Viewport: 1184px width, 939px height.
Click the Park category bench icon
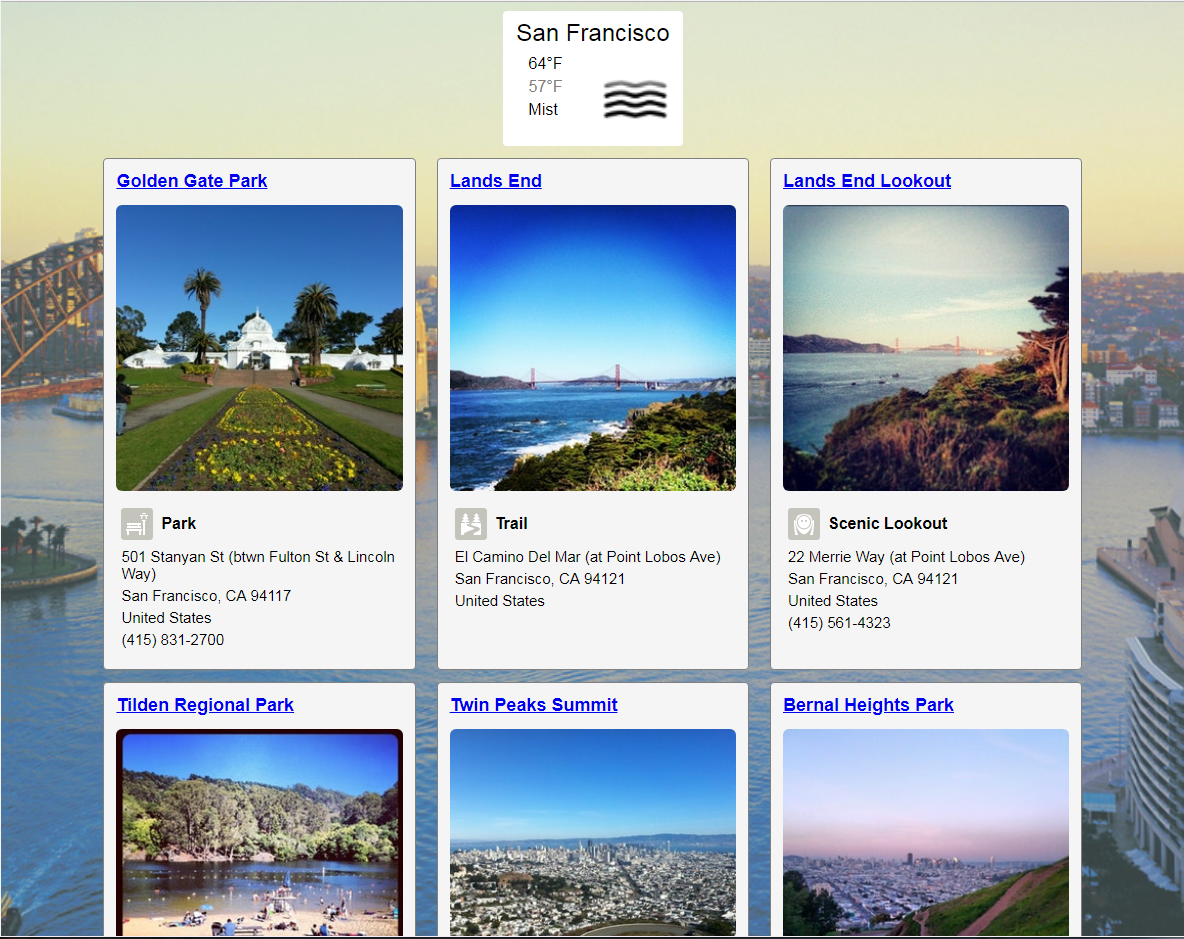pos(137,524)
